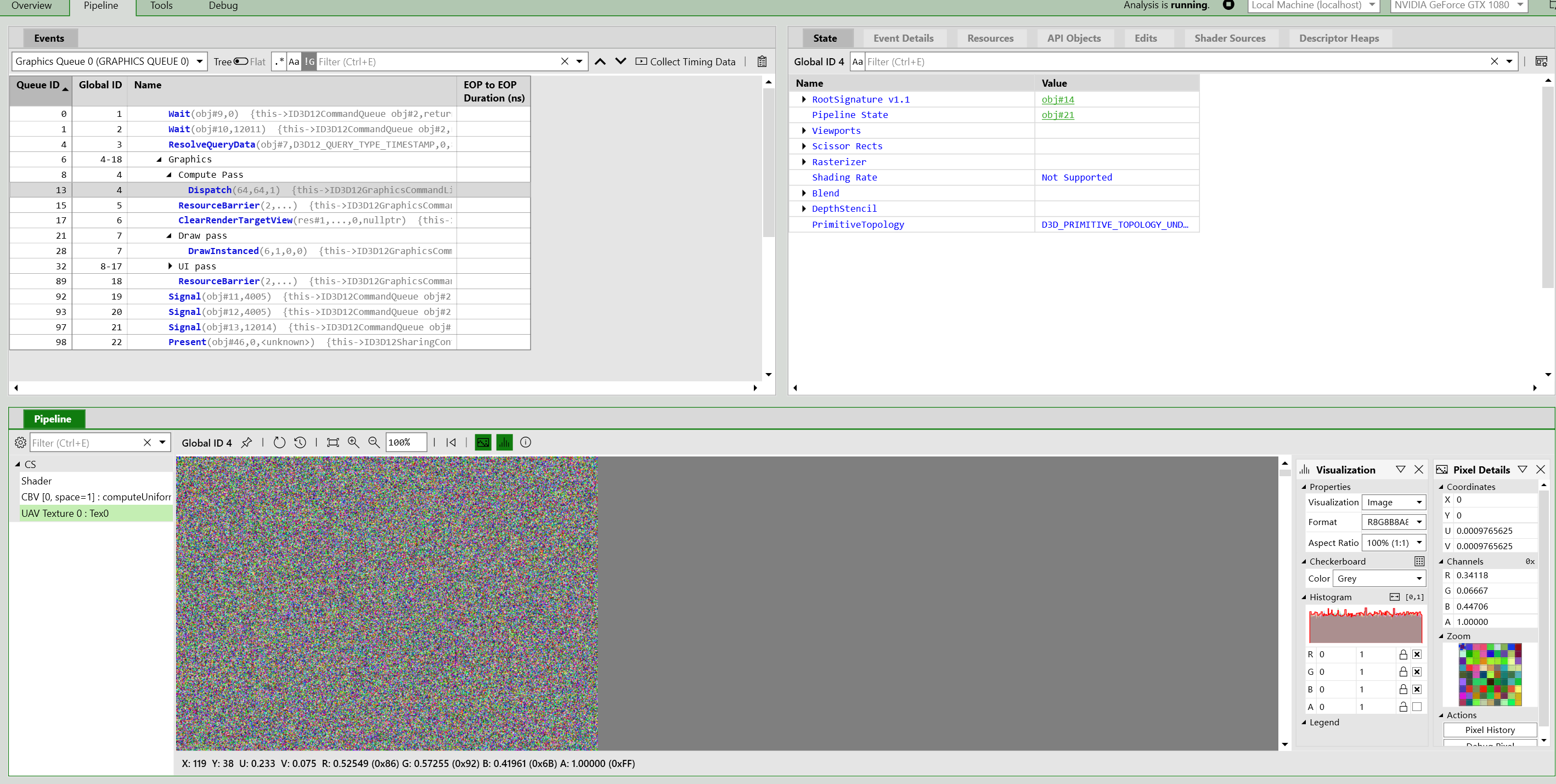
Task: Open the Format R8G8B8A8 dropdown
Action: pyautogui.click(x=1394, y=522)
